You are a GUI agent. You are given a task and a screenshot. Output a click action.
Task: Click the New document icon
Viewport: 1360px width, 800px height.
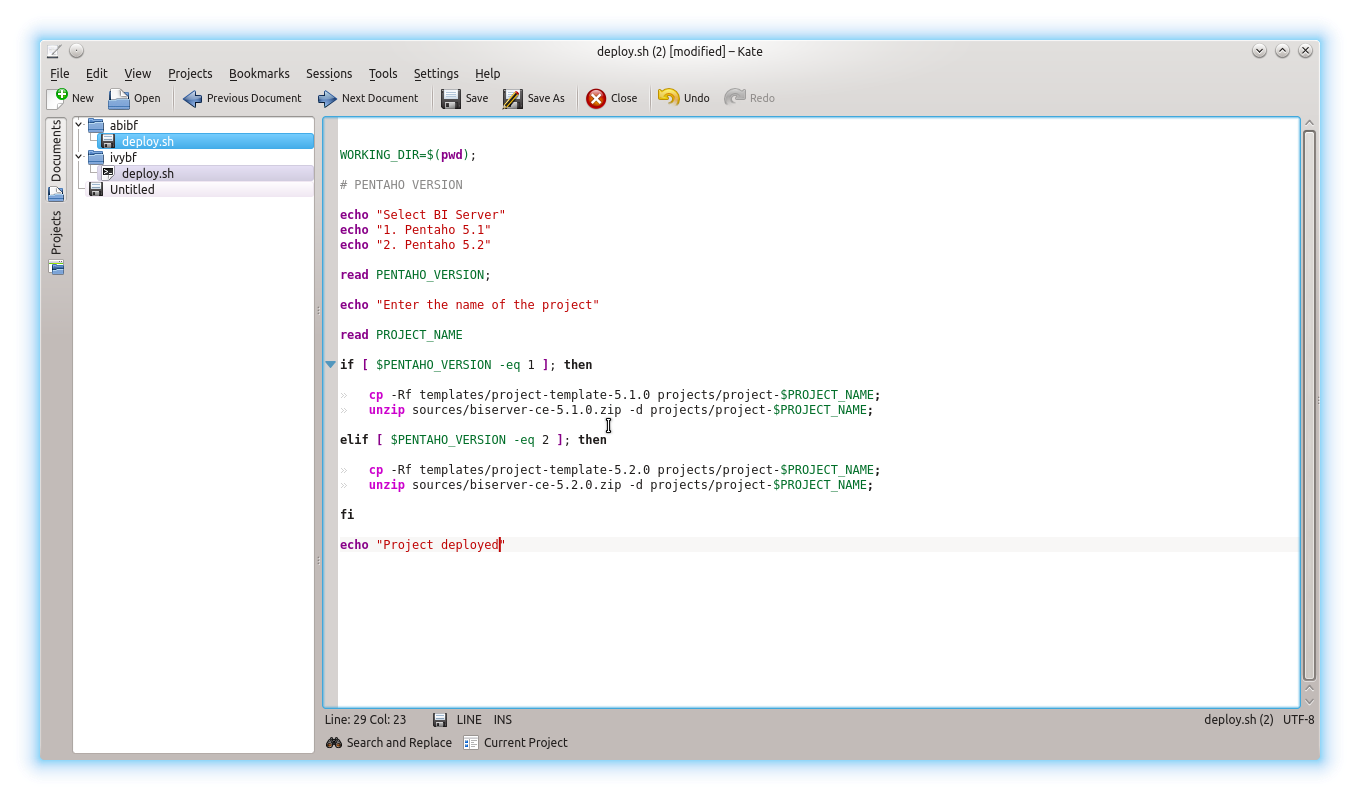pyautogui.click(x=57, y=98)
